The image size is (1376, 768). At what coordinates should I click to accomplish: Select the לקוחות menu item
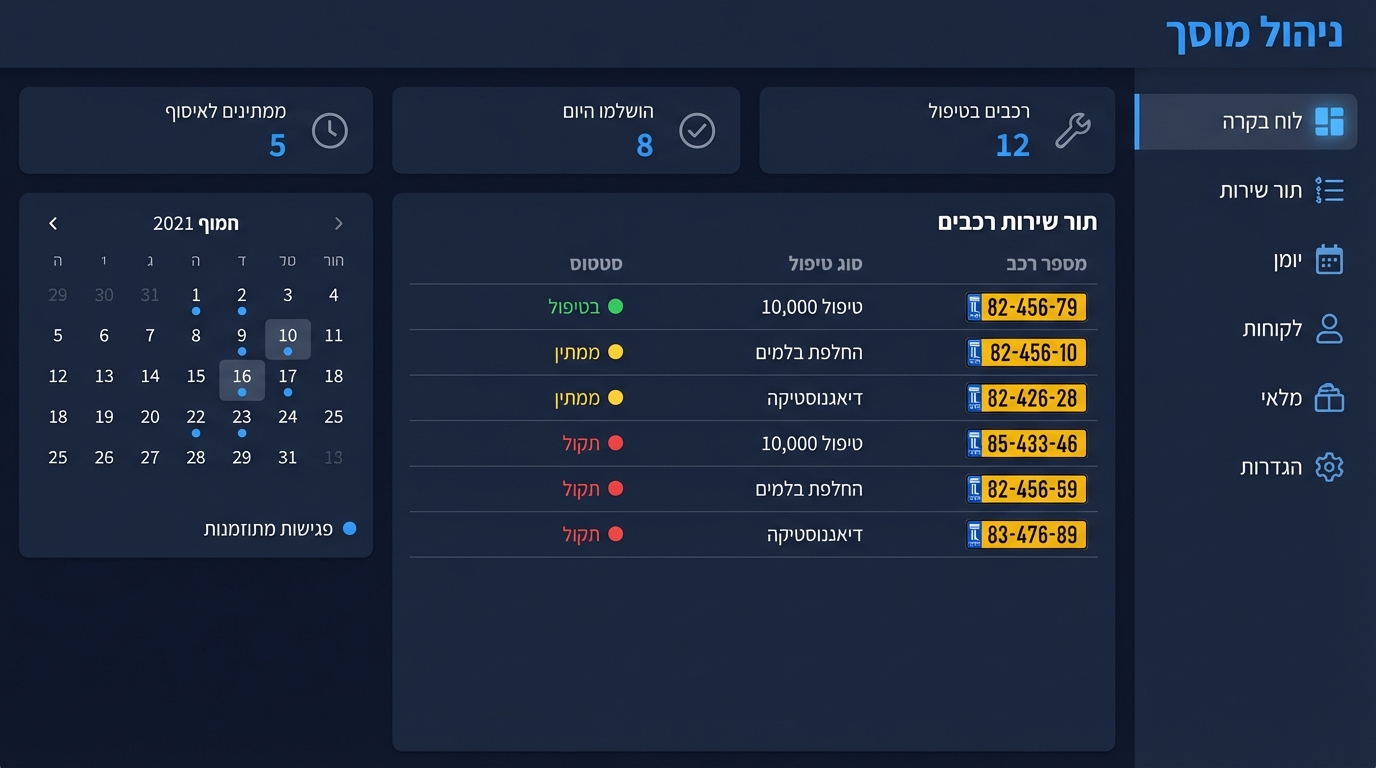pyautogui.click(x=1272, y=329)
